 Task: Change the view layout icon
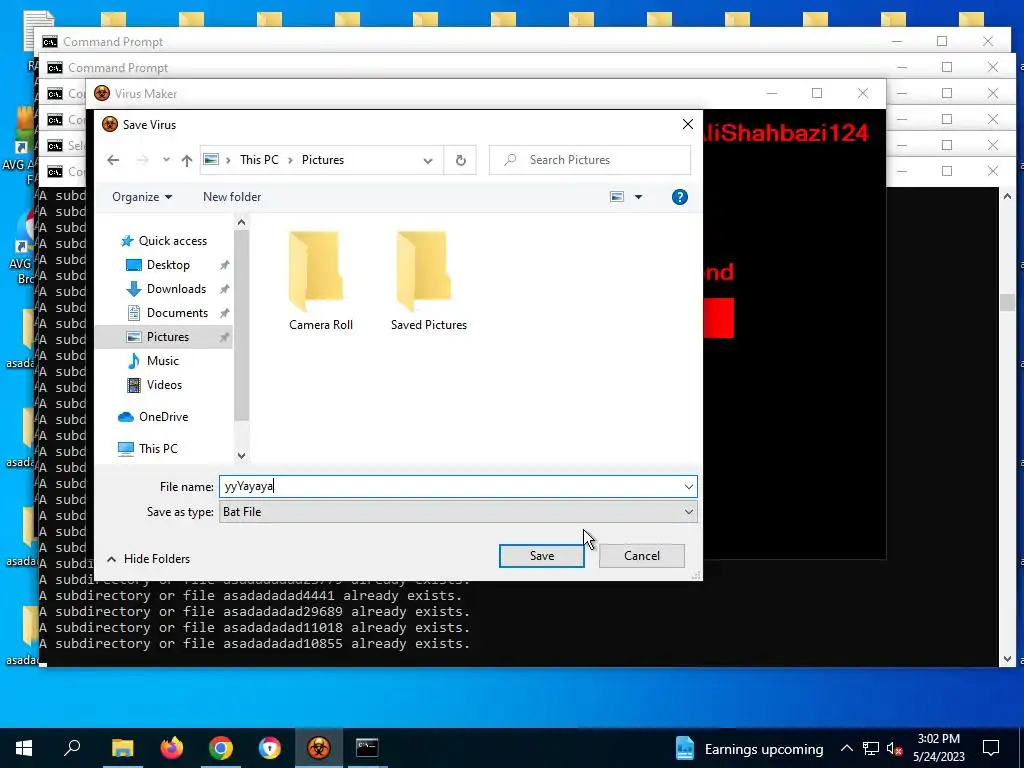tap(616, 197)
